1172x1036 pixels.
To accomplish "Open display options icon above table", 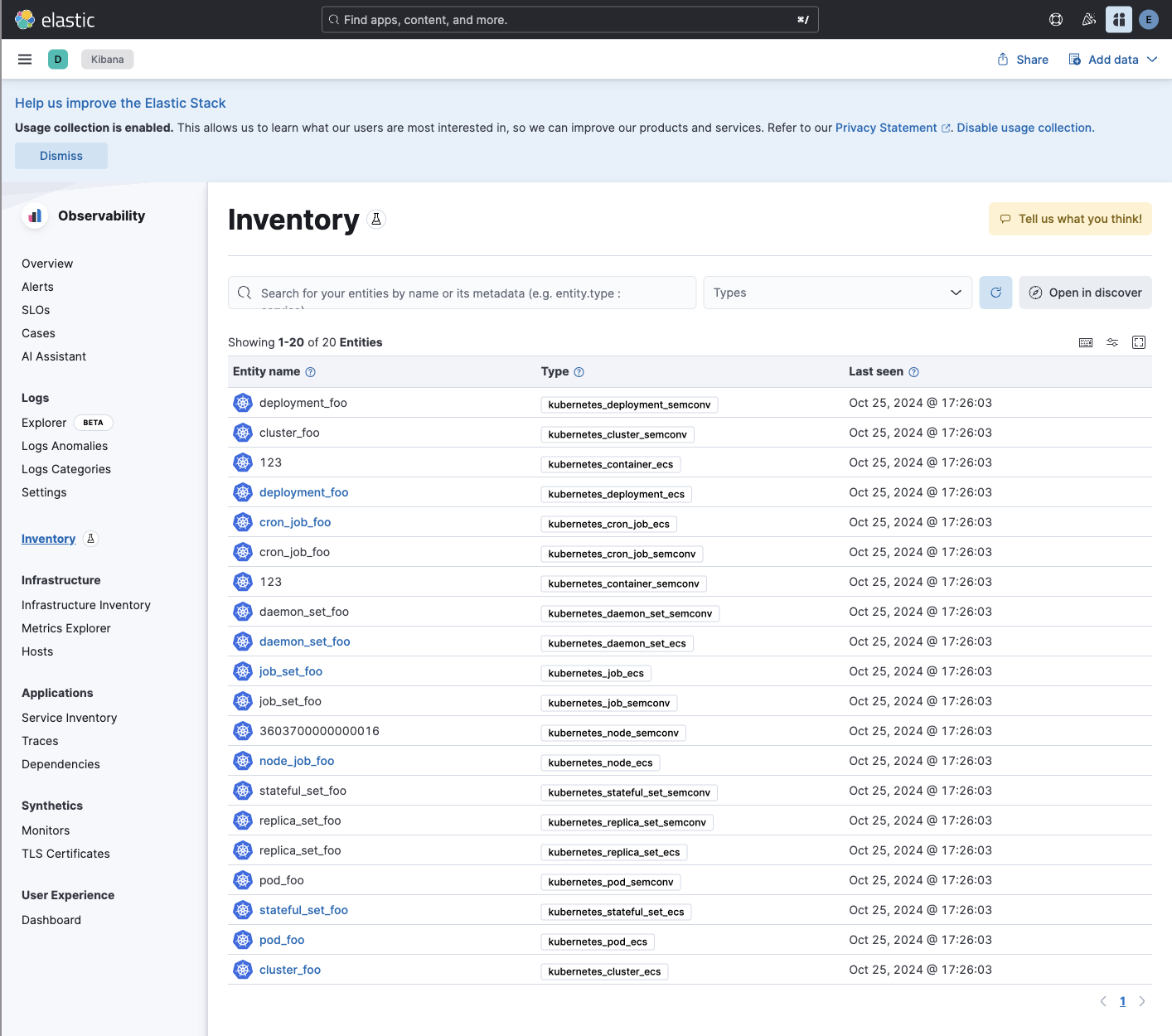I will click(x=1112, y=342).
